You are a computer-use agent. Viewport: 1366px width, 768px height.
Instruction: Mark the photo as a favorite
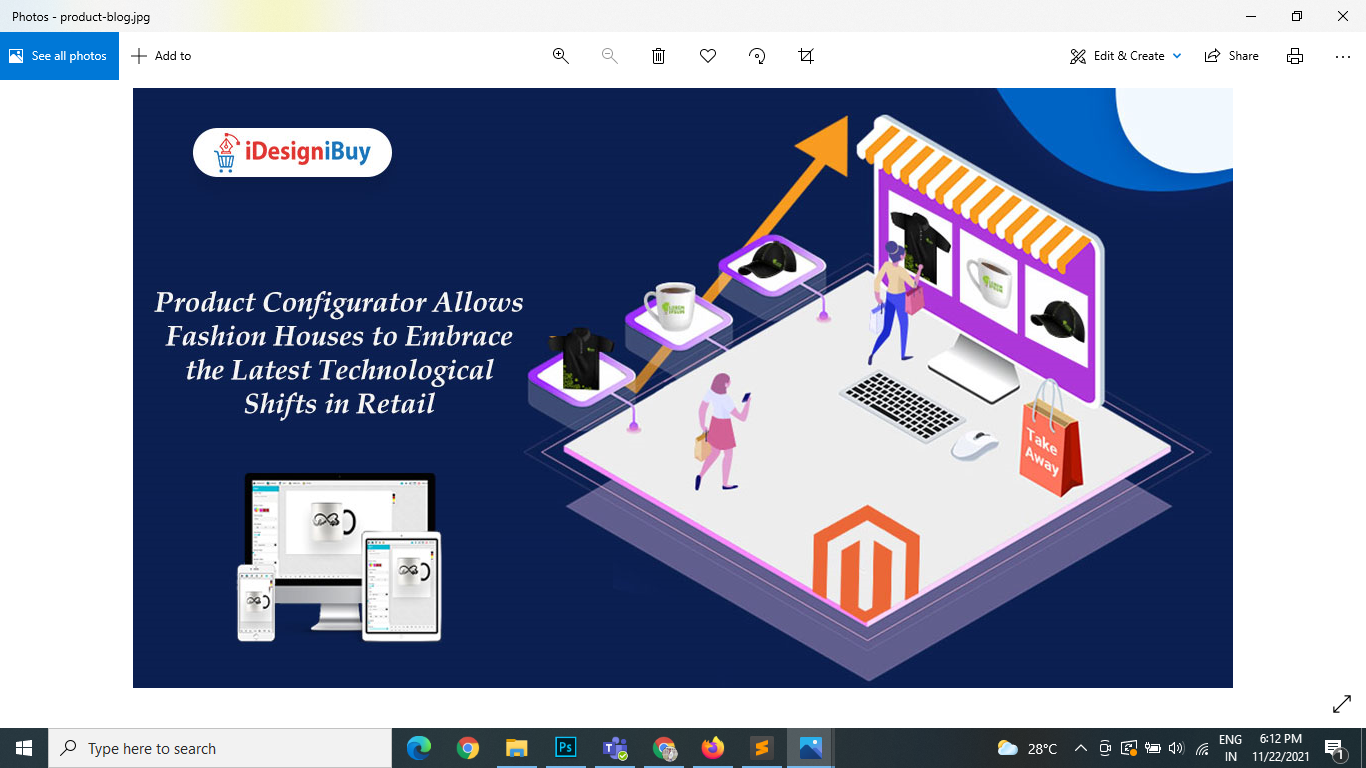[707, 56]
